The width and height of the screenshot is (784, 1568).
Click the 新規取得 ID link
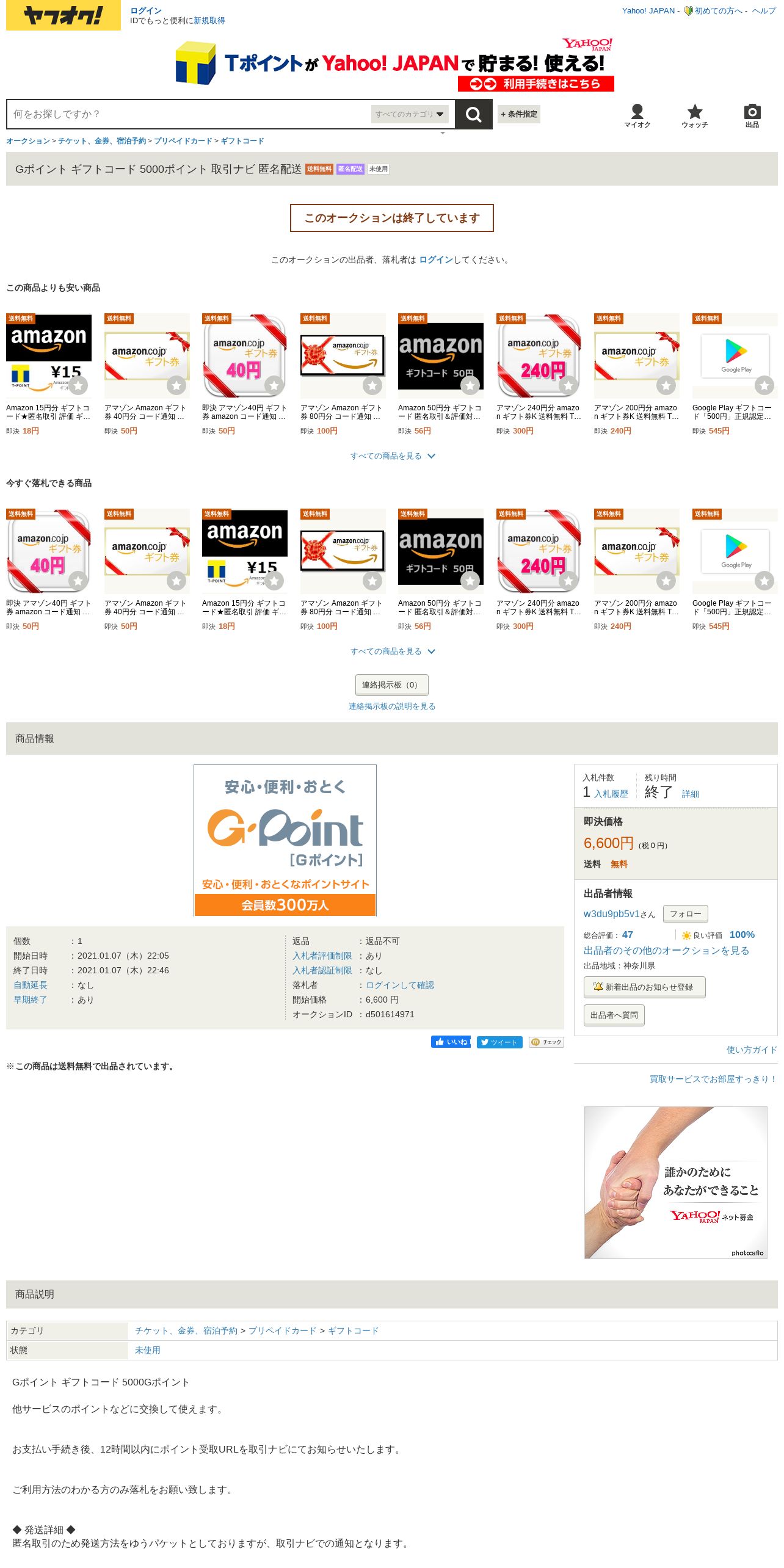(209, 21)
